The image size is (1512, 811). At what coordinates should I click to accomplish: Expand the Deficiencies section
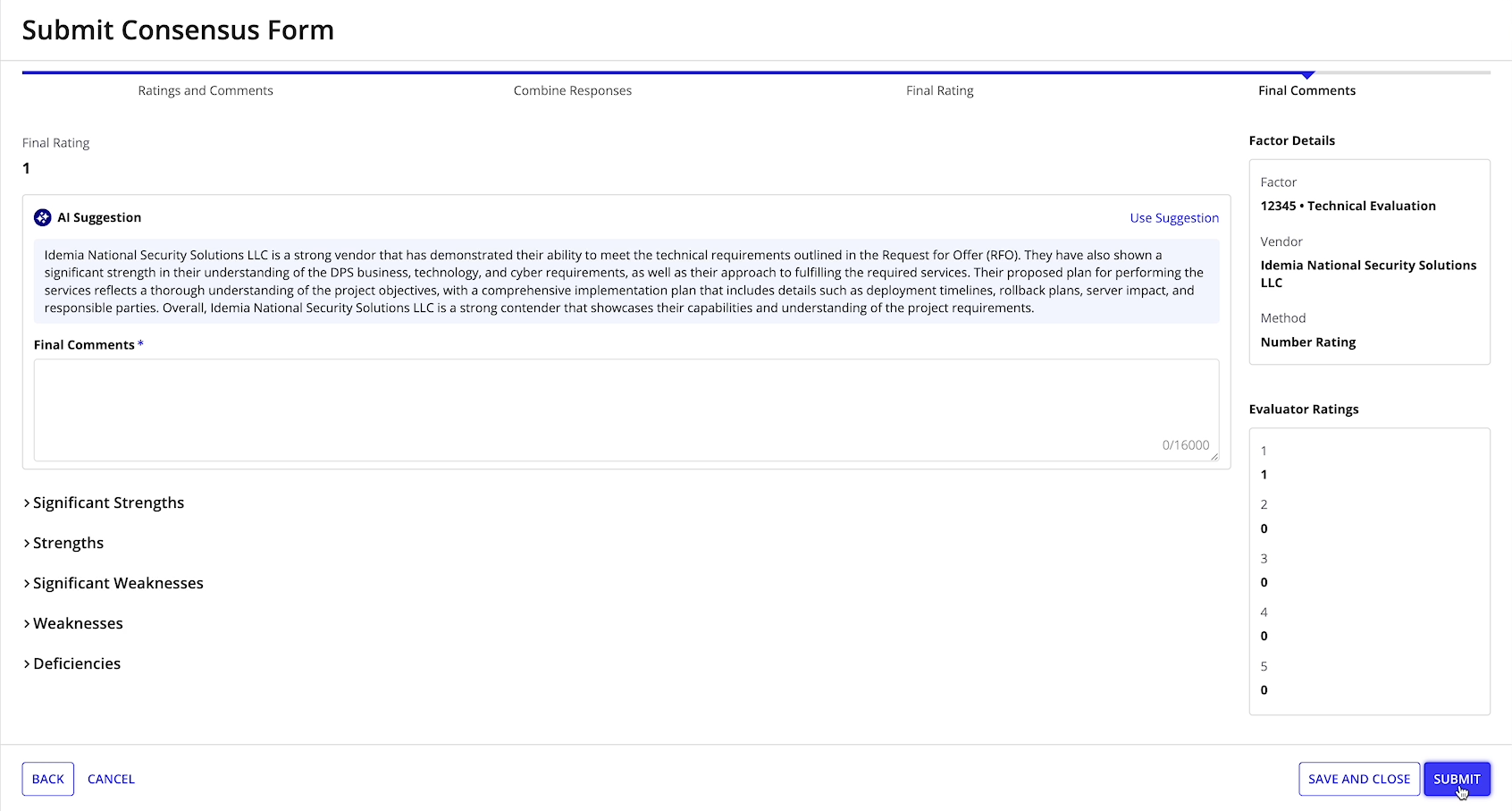pyautogui.click(x=71, y=663)
